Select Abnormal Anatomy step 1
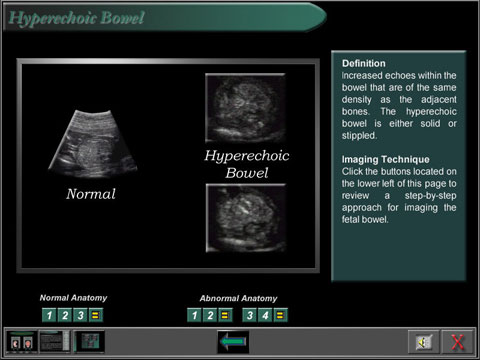Screen dimensions: 480x360 [x=194, y=315]
